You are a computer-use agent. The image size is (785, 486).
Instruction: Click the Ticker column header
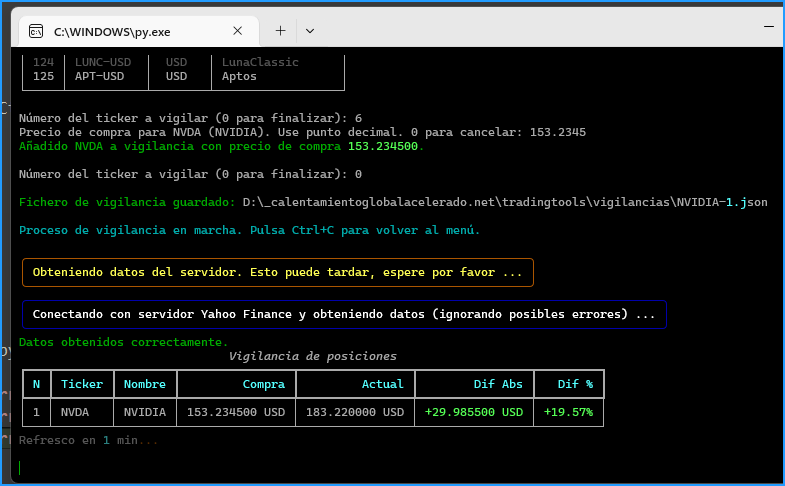[82, 384]
